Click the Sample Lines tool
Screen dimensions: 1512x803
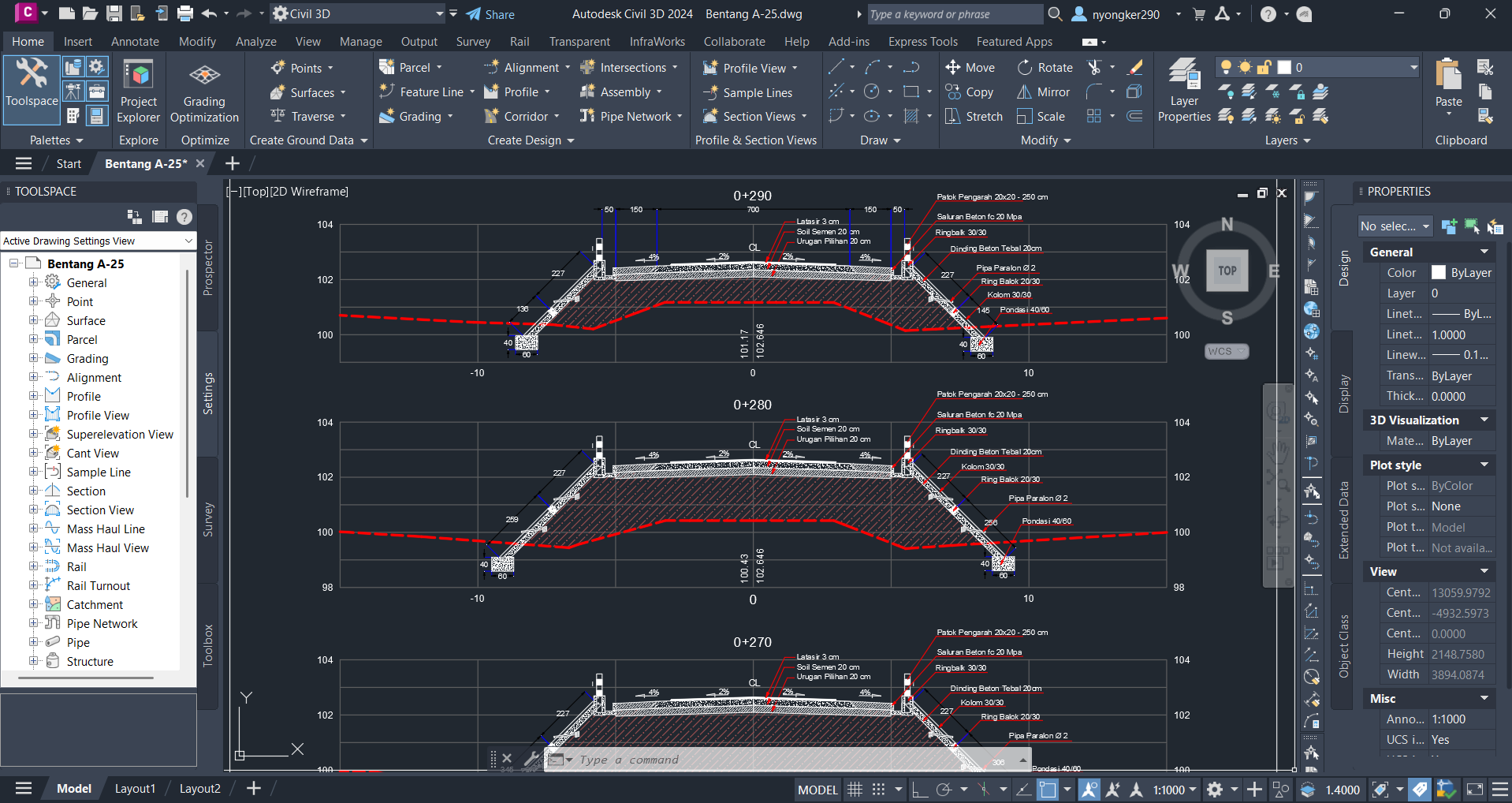pos(748,92)
